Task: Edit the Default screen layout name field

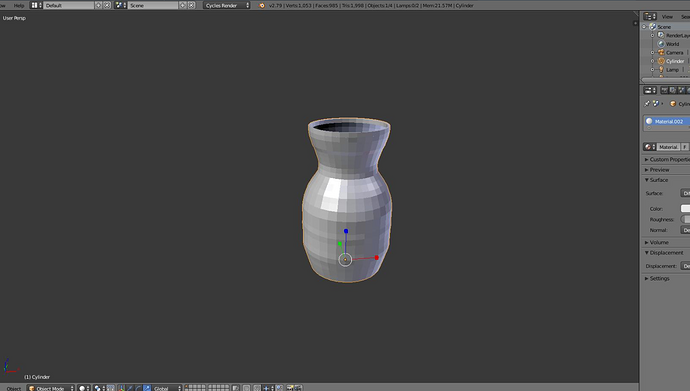Action: (x=69, y=5)
